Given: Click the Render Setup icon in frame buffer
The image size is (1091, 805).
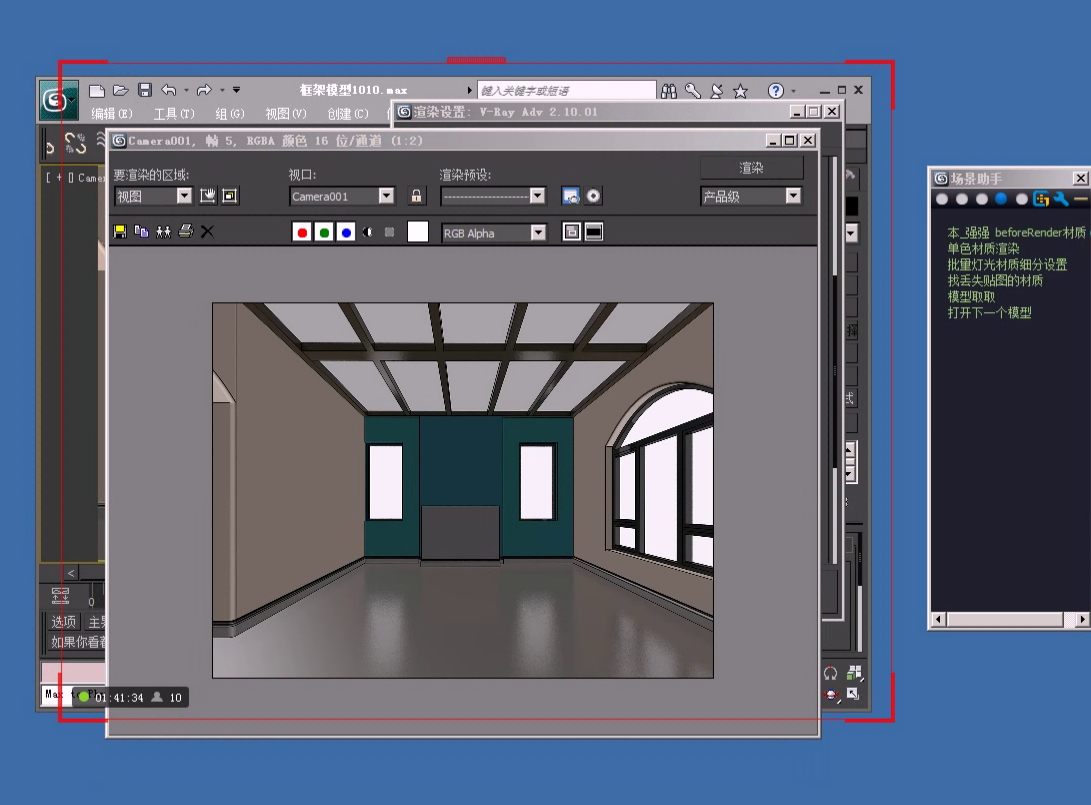Looking at the screenshot, I should click(571, 196).
